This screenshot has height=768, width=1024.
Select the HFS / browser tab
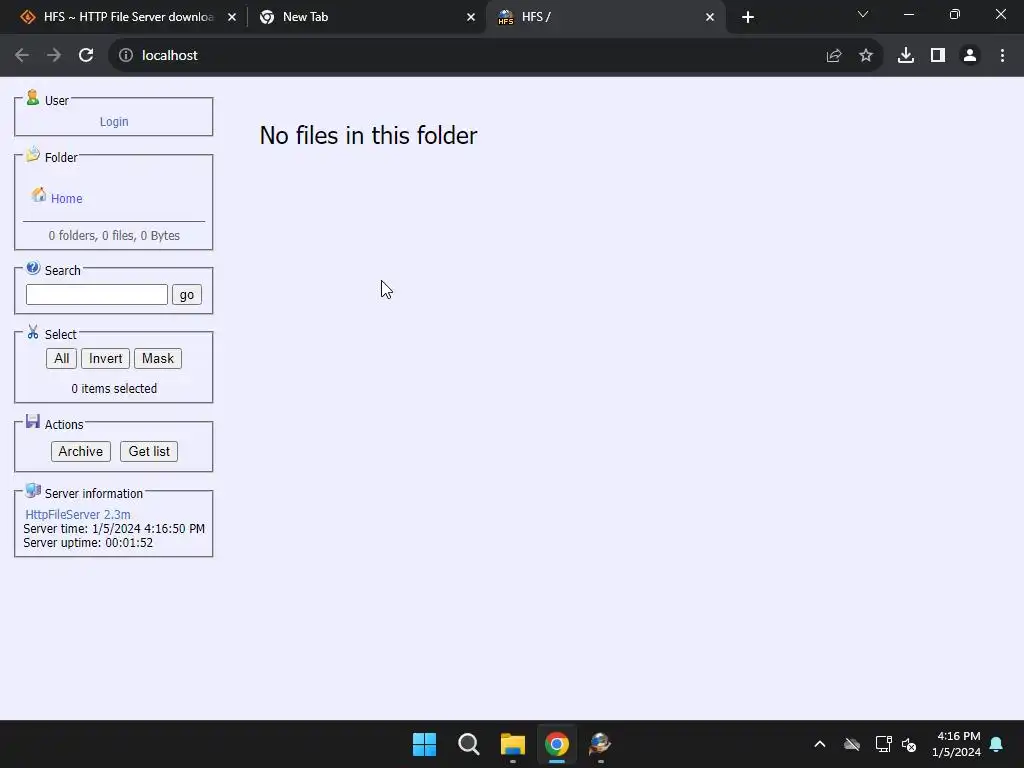(x=605, y=17)
